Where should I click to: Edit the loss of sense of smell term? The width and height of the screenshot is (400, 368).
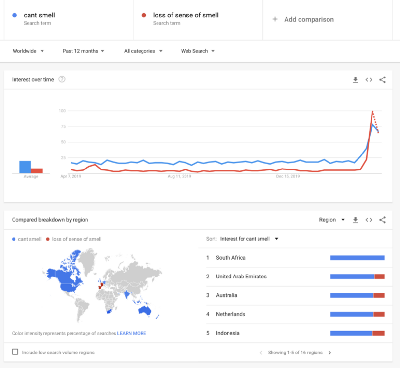click(x=186, y=15)
